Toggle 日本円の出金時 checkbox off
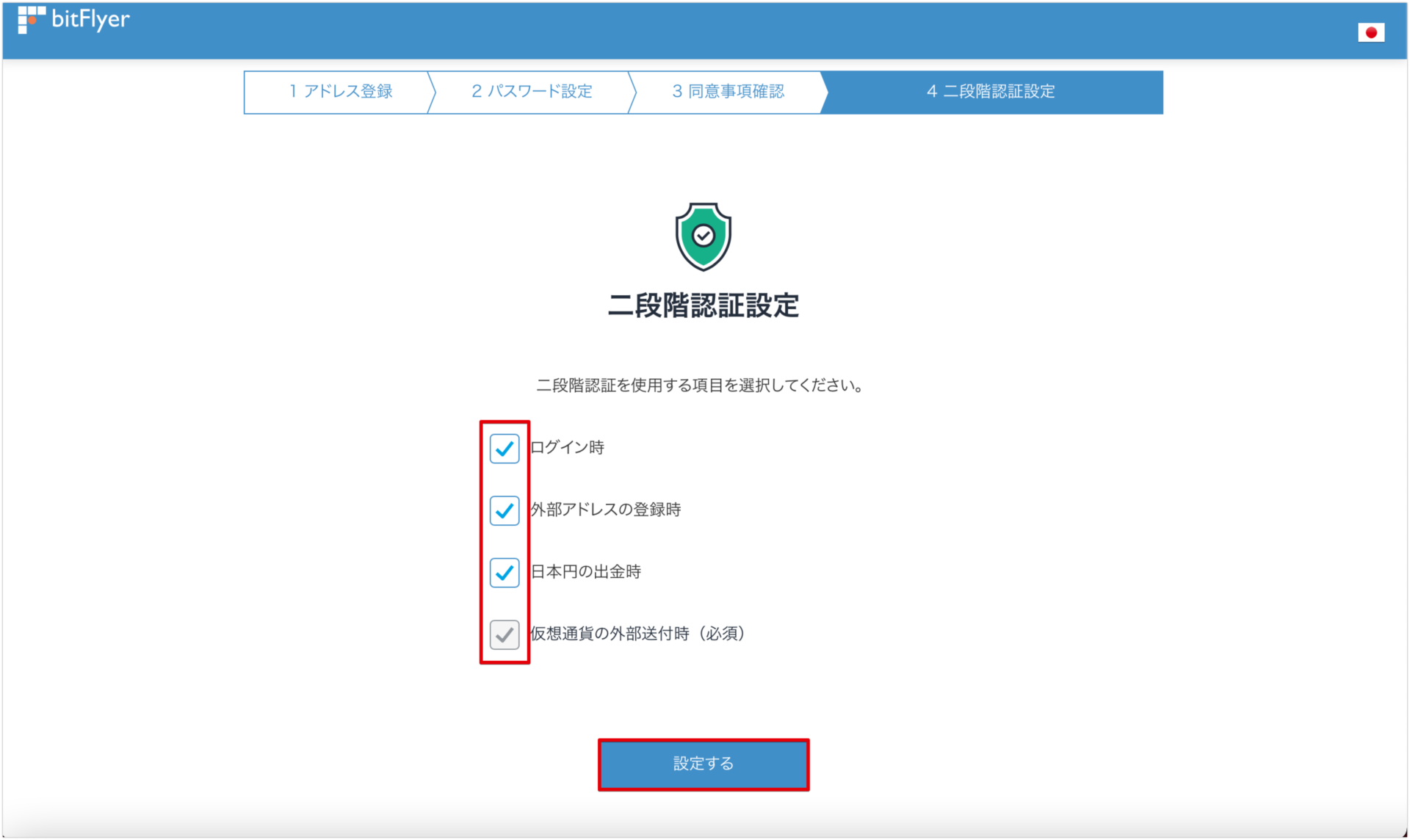The height and width of the screenshot is (840, 1410). point(504,573)
